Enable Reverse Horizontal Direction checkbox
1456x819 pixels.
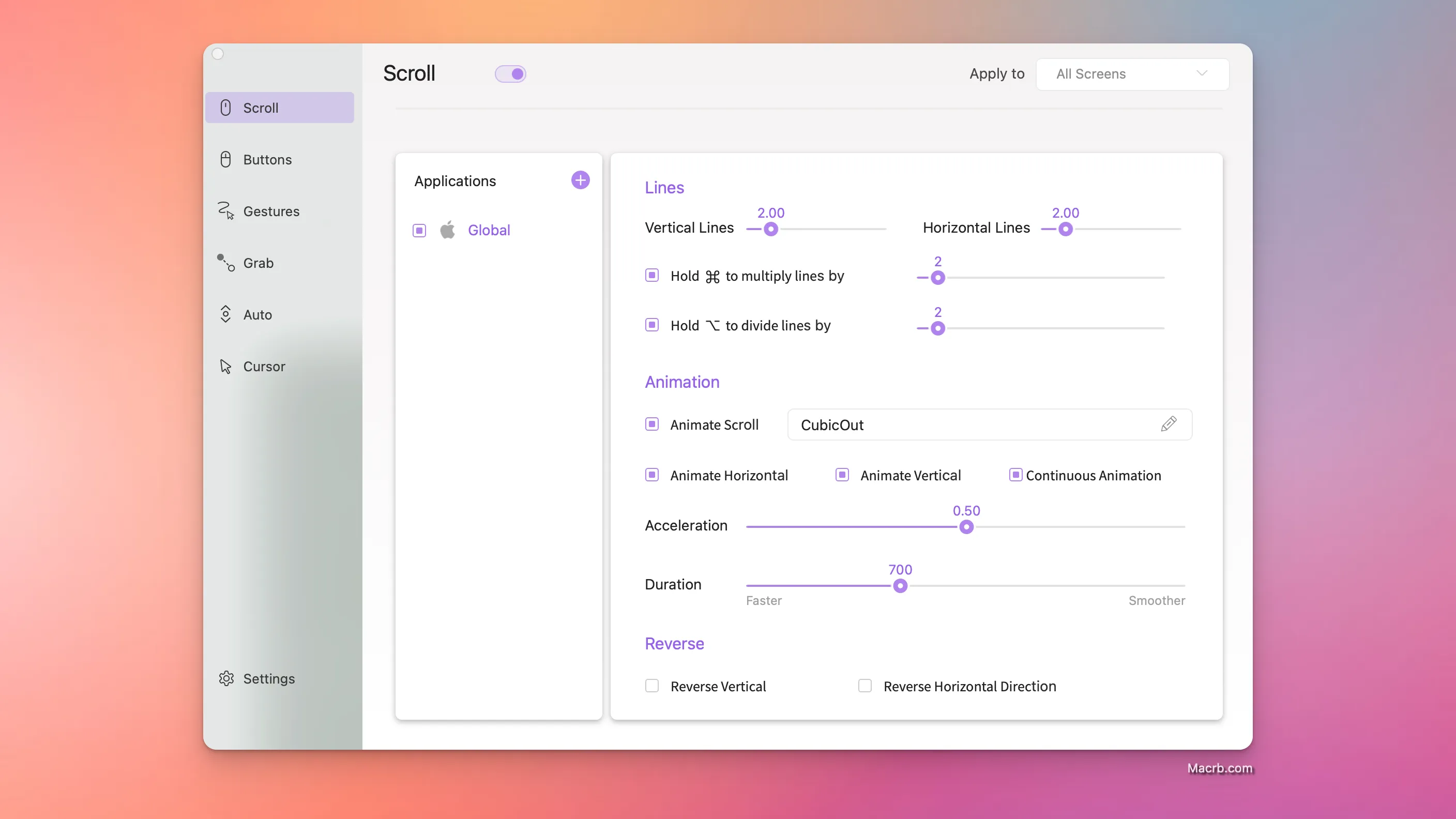[864, 686]
